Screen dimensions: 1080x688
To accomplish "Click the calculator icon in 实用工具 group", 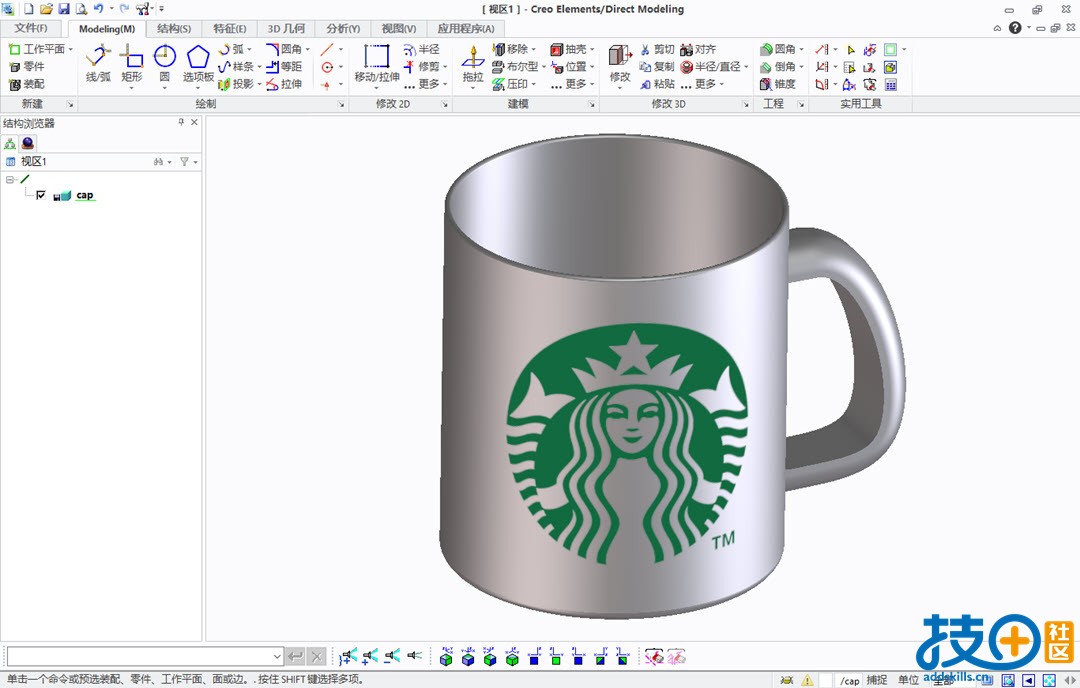I will click(x=891, y=84).
